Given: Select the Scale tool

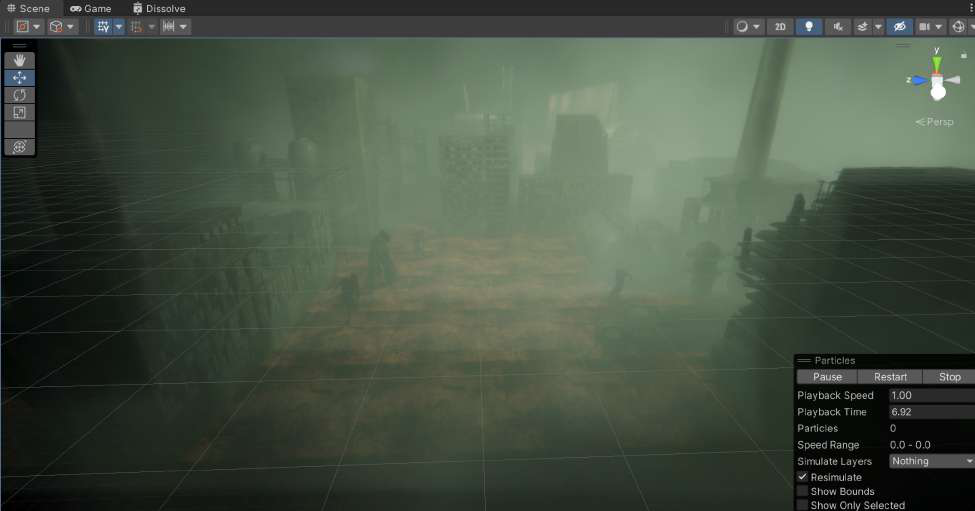Looking at the screenshot, I should 19,113.
